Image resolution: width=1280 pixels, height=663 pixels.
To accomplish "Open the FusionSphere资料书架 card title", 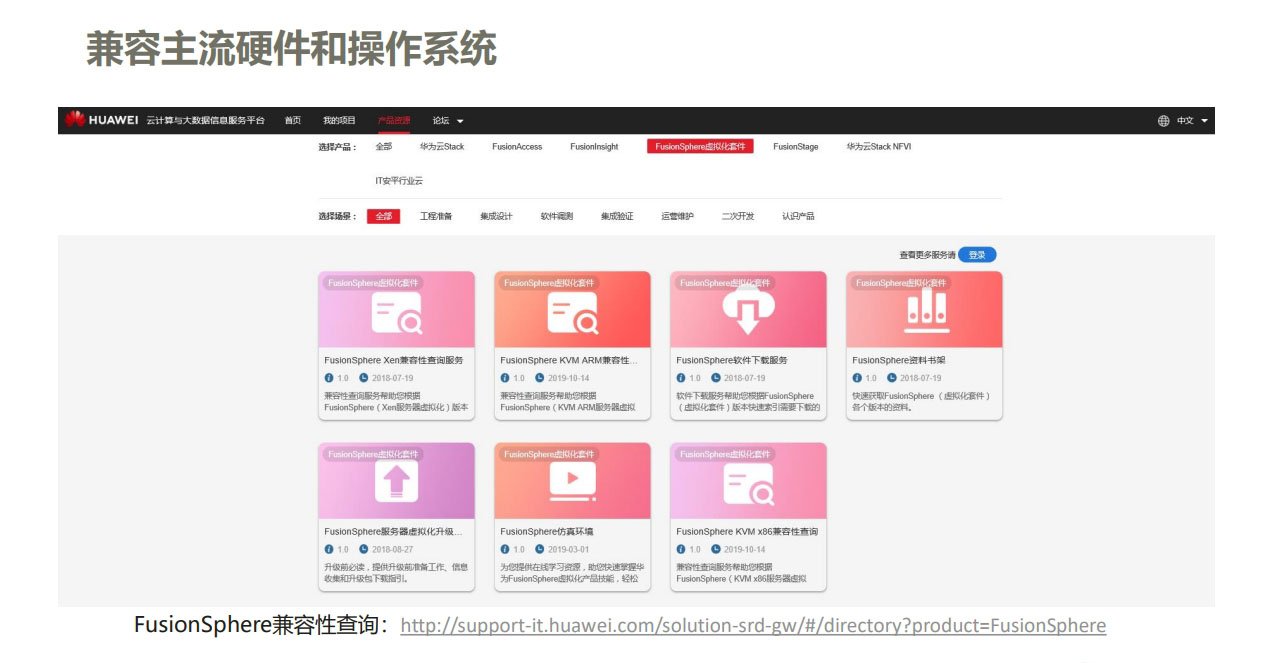I will [899, 360].
